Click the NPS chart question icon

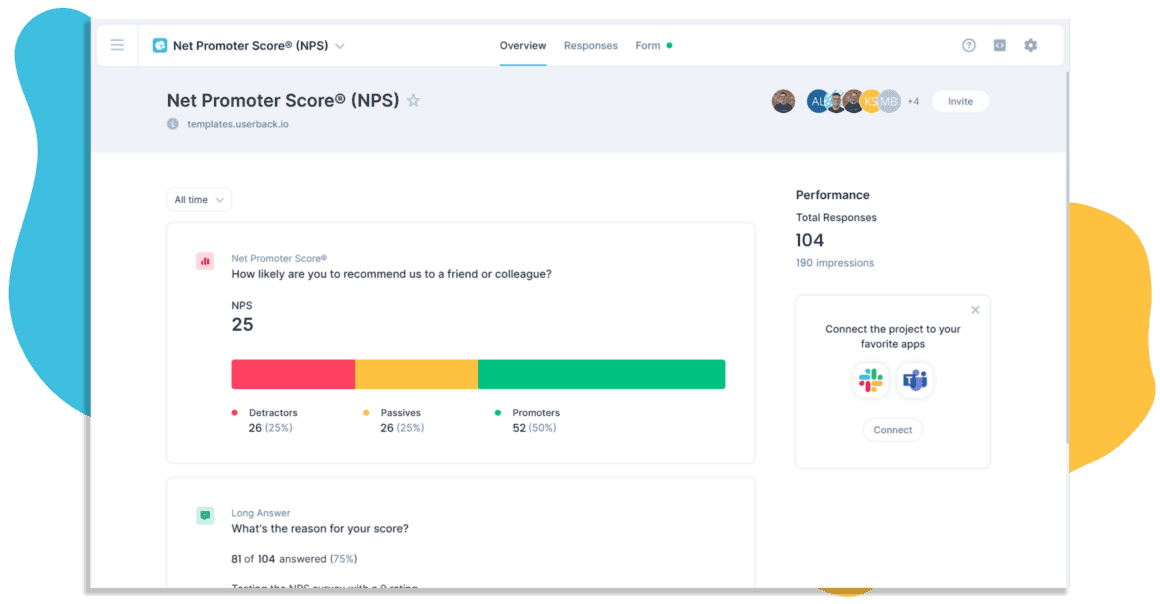coord(205,261)
